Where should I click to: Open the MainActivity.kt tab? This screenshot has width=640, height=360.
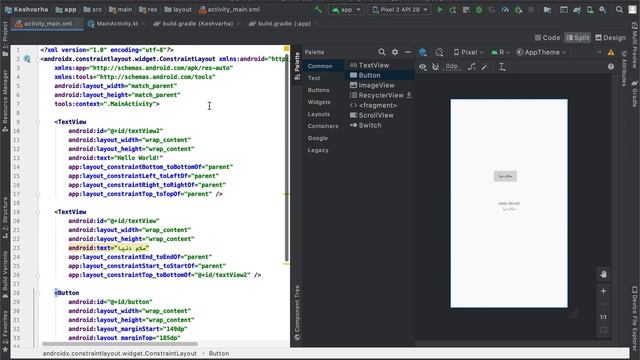(x=117, y=24)
